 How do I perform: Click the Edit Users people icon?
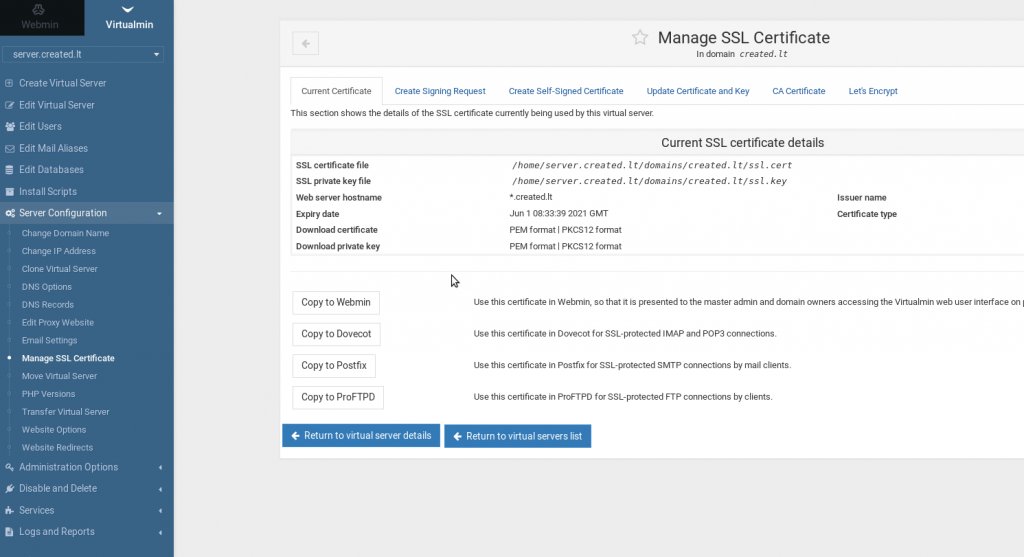click(x=9, y=127)
